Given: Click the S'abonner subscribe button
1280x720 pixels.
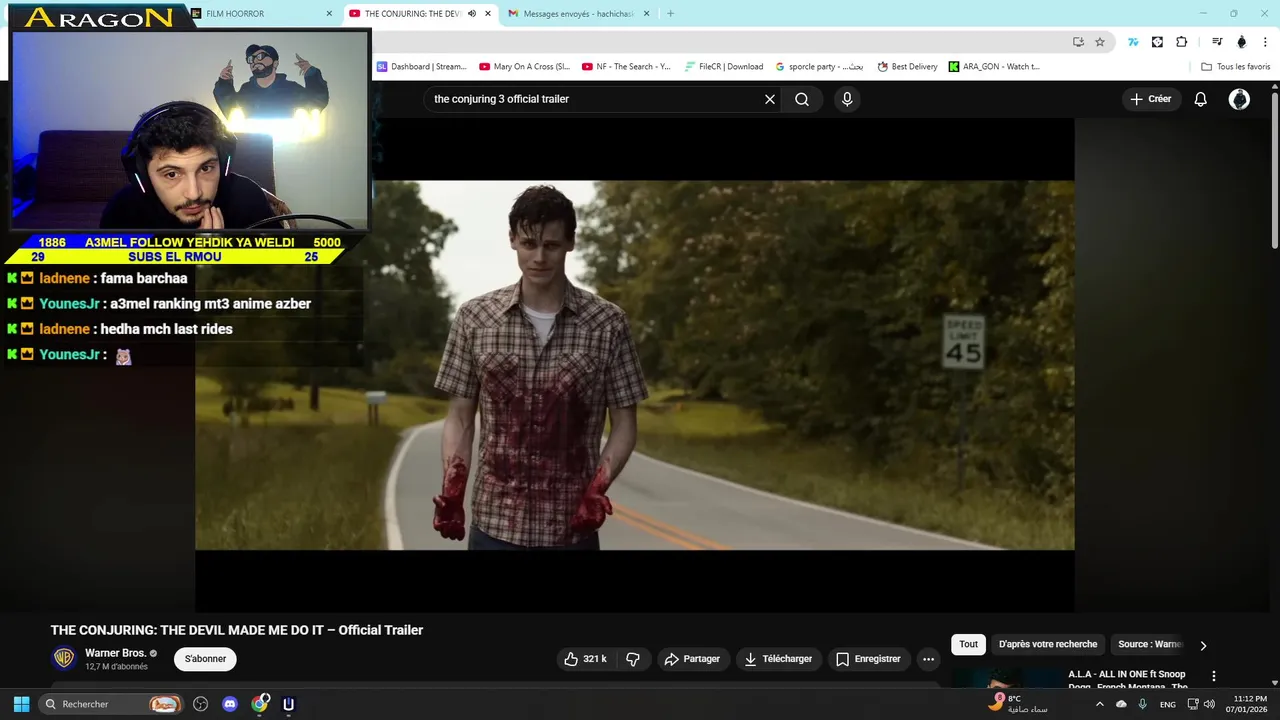Looking at the screenshot, I should tap(205, 659).
